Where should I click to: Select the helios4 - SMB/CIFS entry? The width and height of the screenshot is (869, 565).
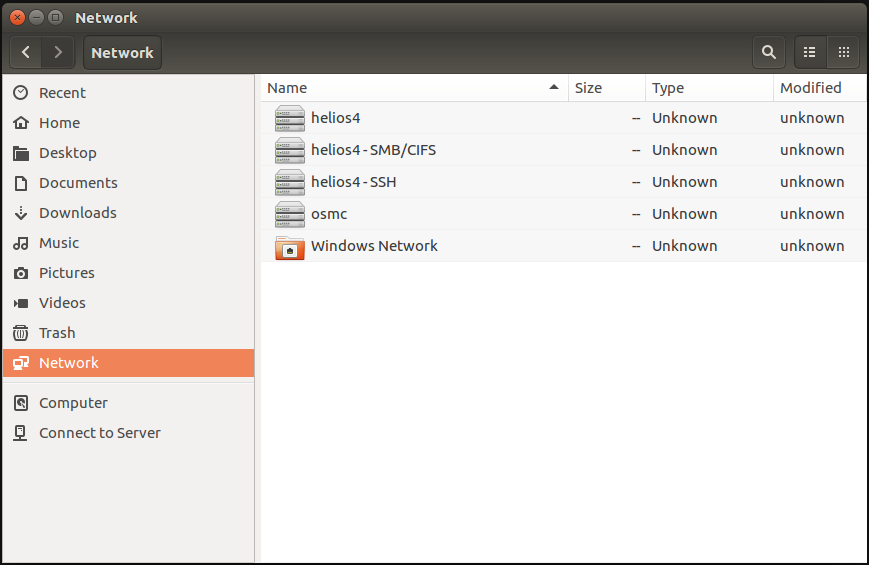coord(564,150)
